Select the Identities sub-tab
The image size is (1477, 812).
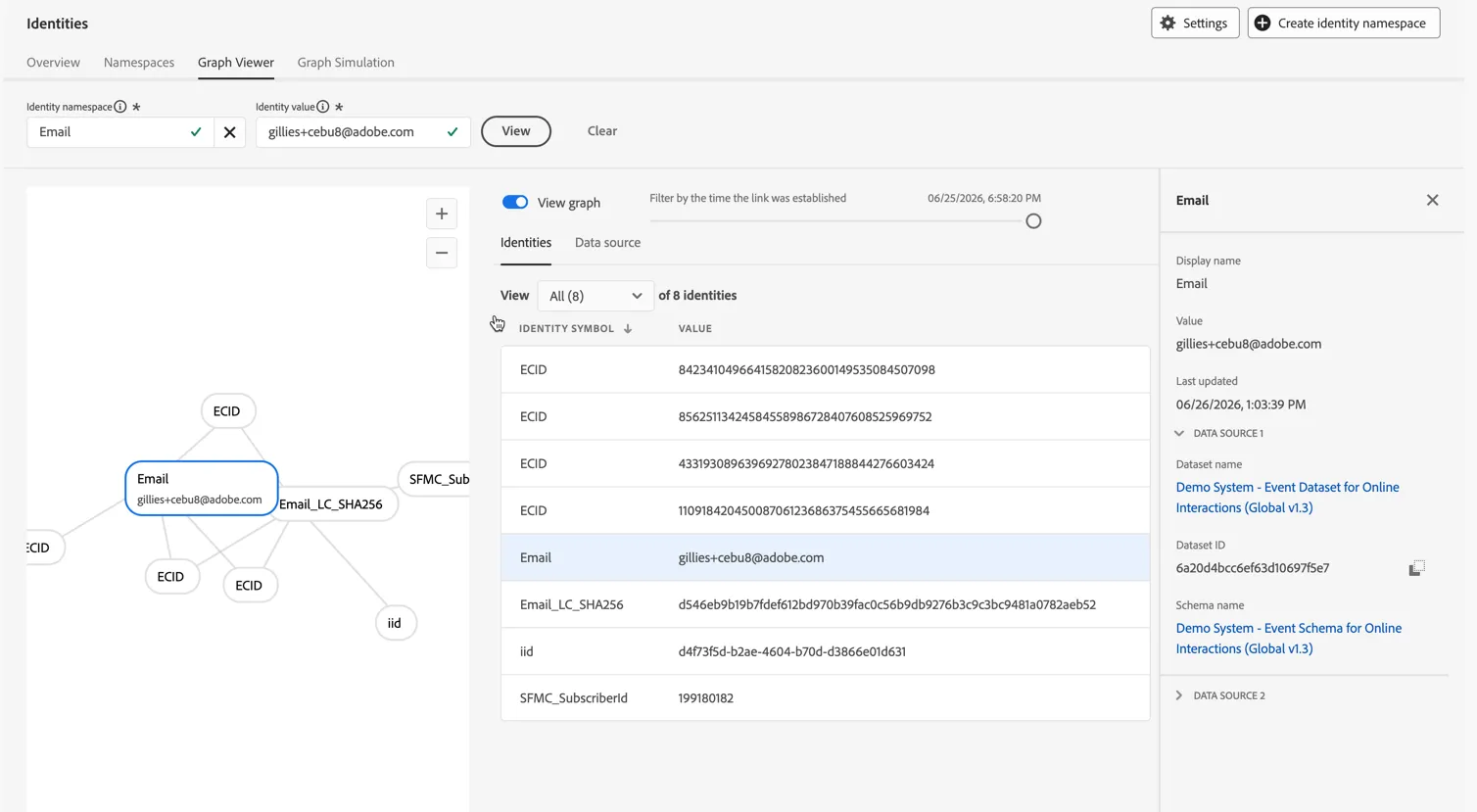526,242
